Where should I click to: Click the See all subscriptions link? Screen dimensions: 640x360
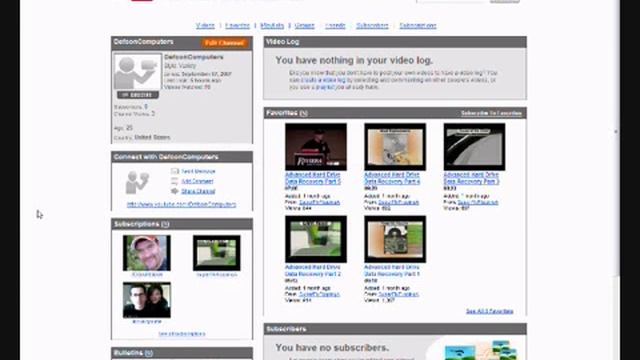click(x=182, y=334)
